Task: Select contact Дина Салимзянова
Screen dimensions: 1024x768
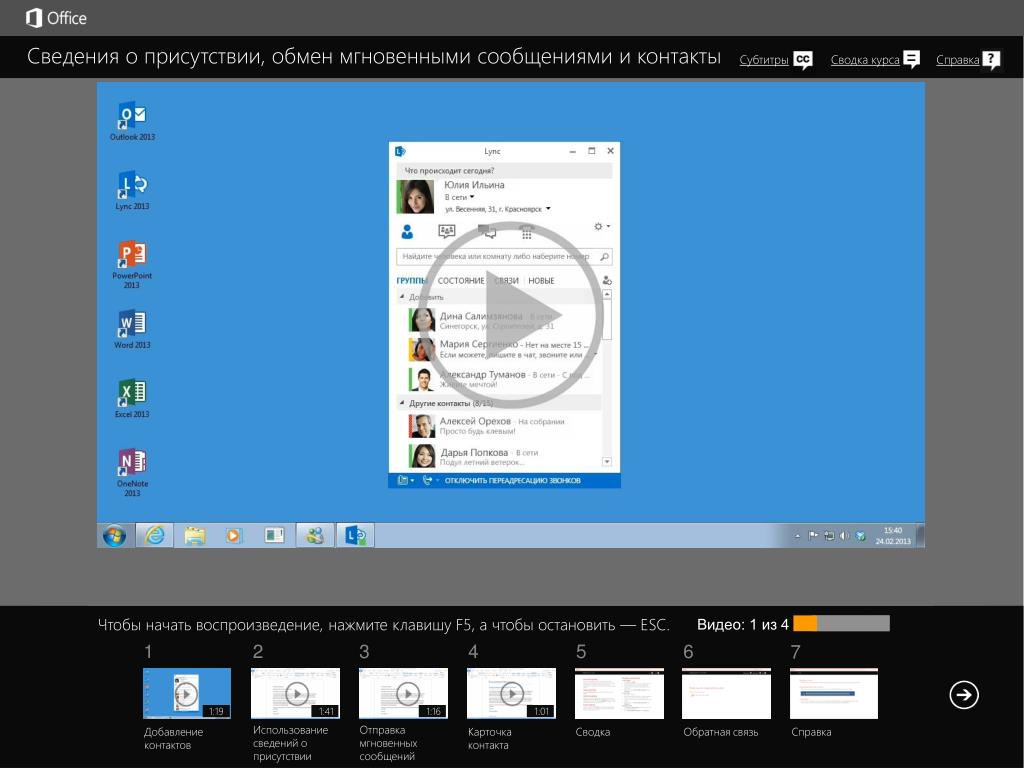Action: (500, 320)
